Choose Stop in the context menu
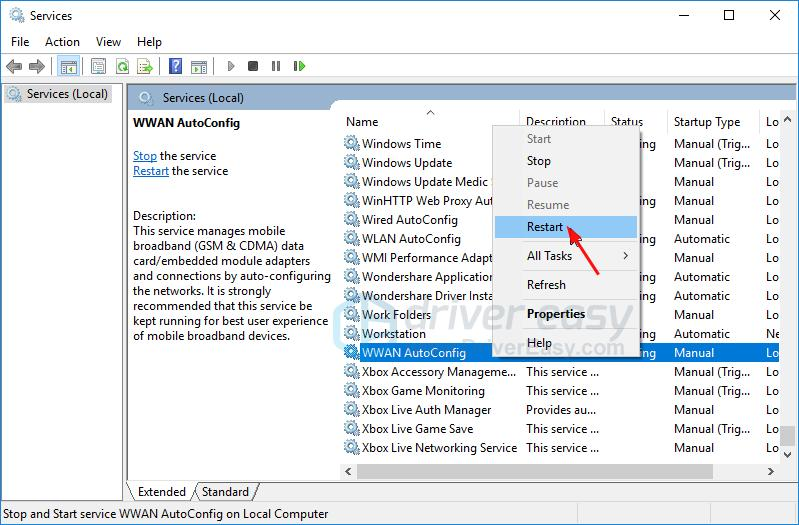 click(566, 161)
